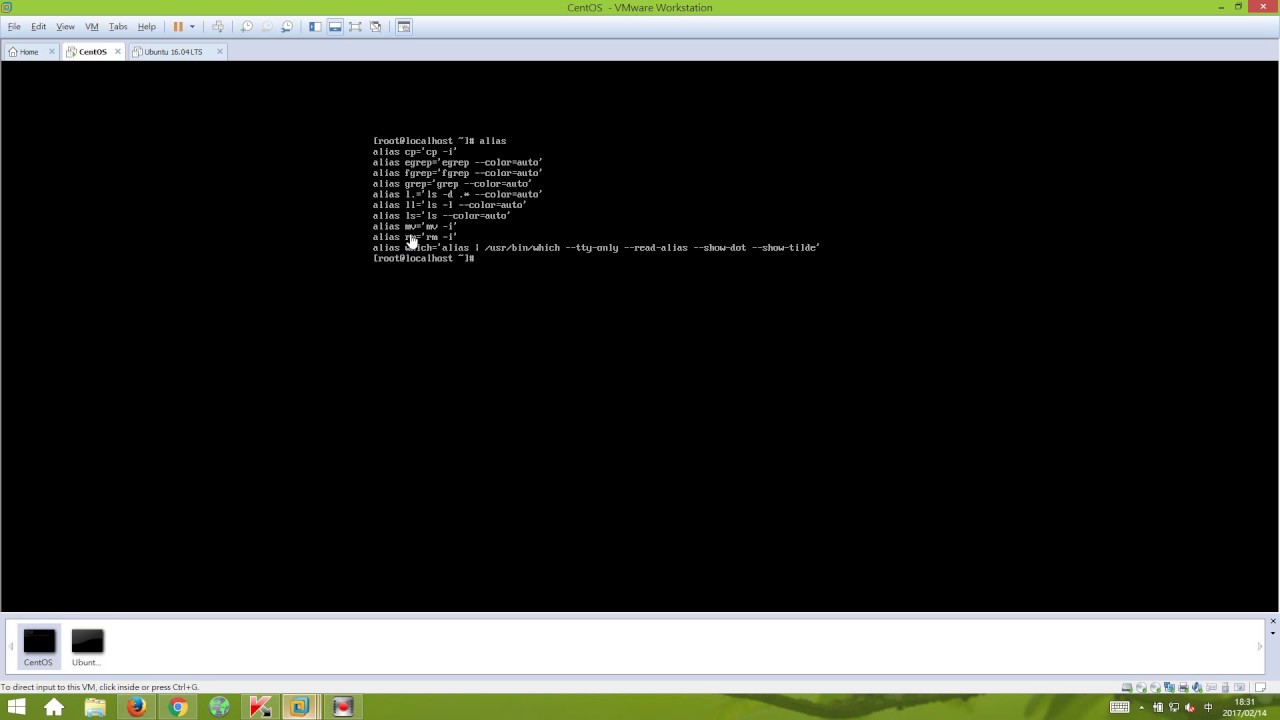1280x720 pixels.
Task: Click the greyed serial device status icon
Action: click(x=1211, y=687)
